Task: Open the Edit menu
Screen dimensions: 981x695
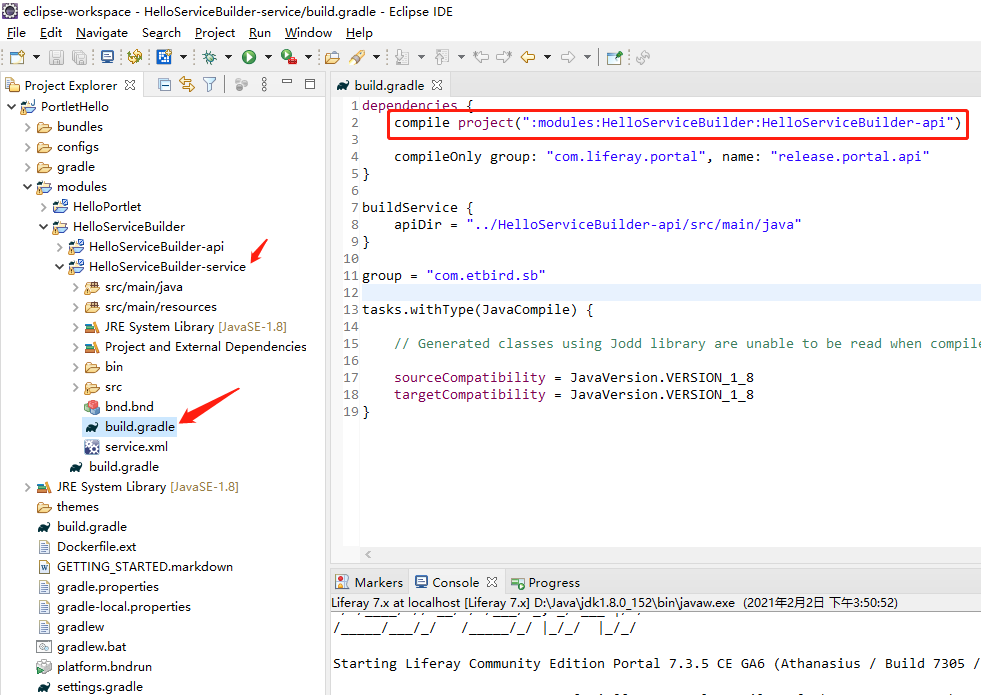Action: click(x=51, y=33)
